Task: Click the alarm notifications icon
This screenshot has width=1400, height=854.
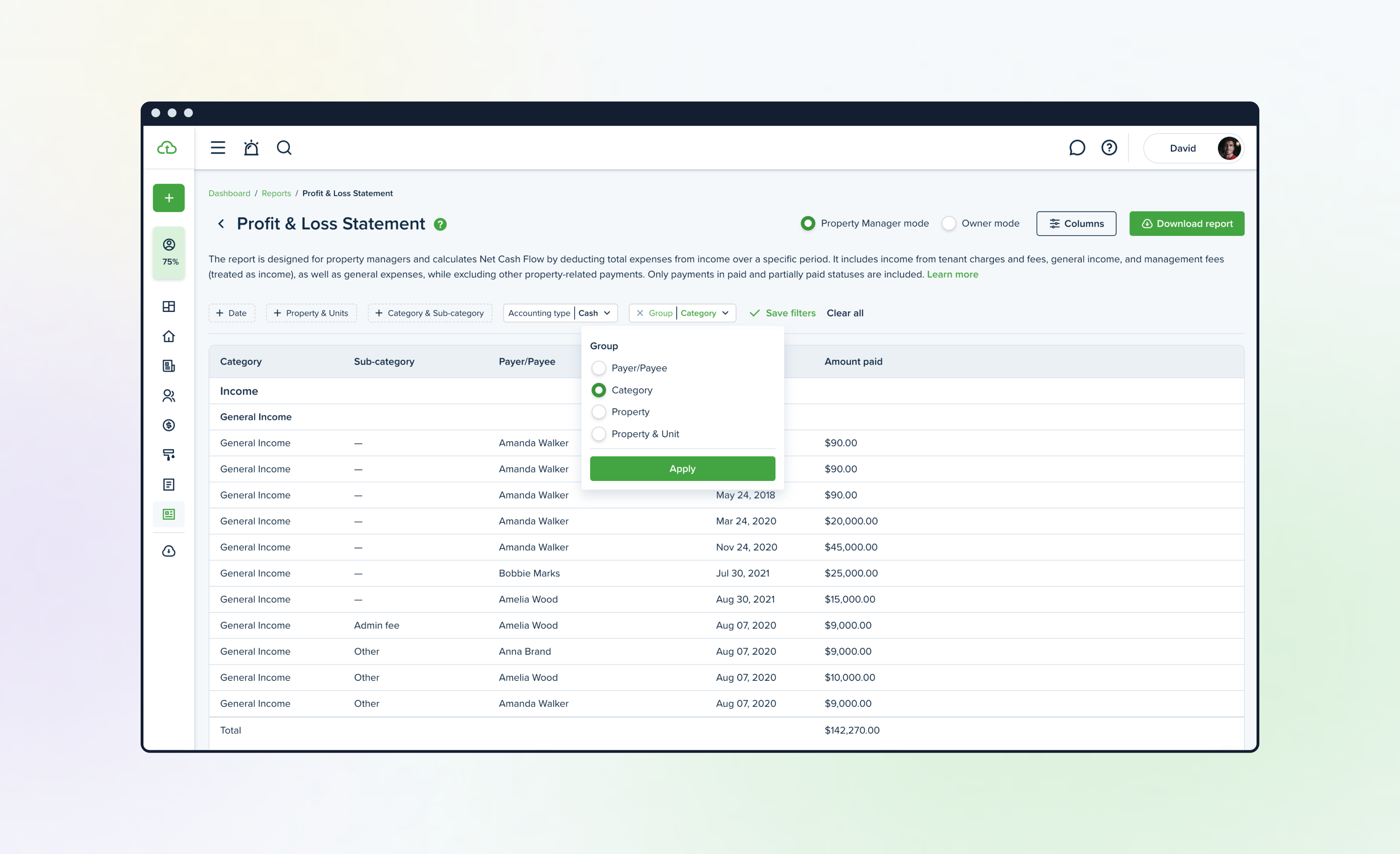Action: click(x=251, y=148)
